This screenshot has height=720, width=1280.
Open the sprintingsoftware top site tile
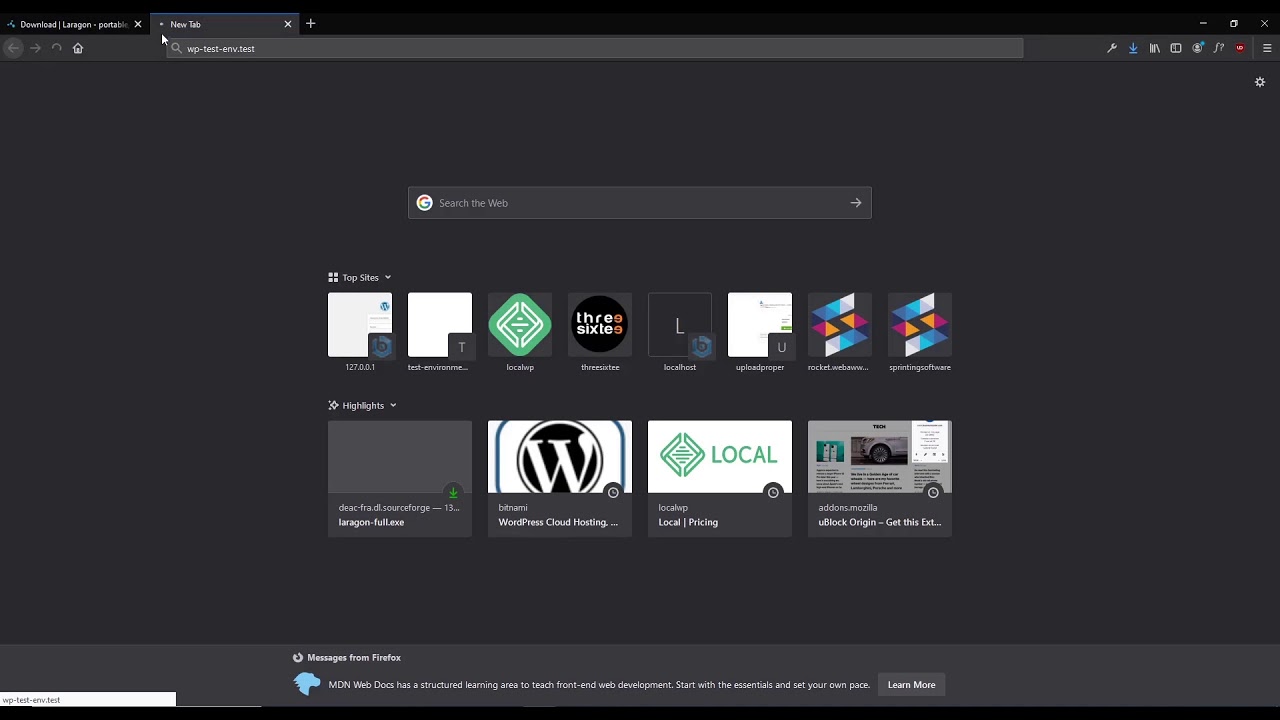(x=920, y=333)
